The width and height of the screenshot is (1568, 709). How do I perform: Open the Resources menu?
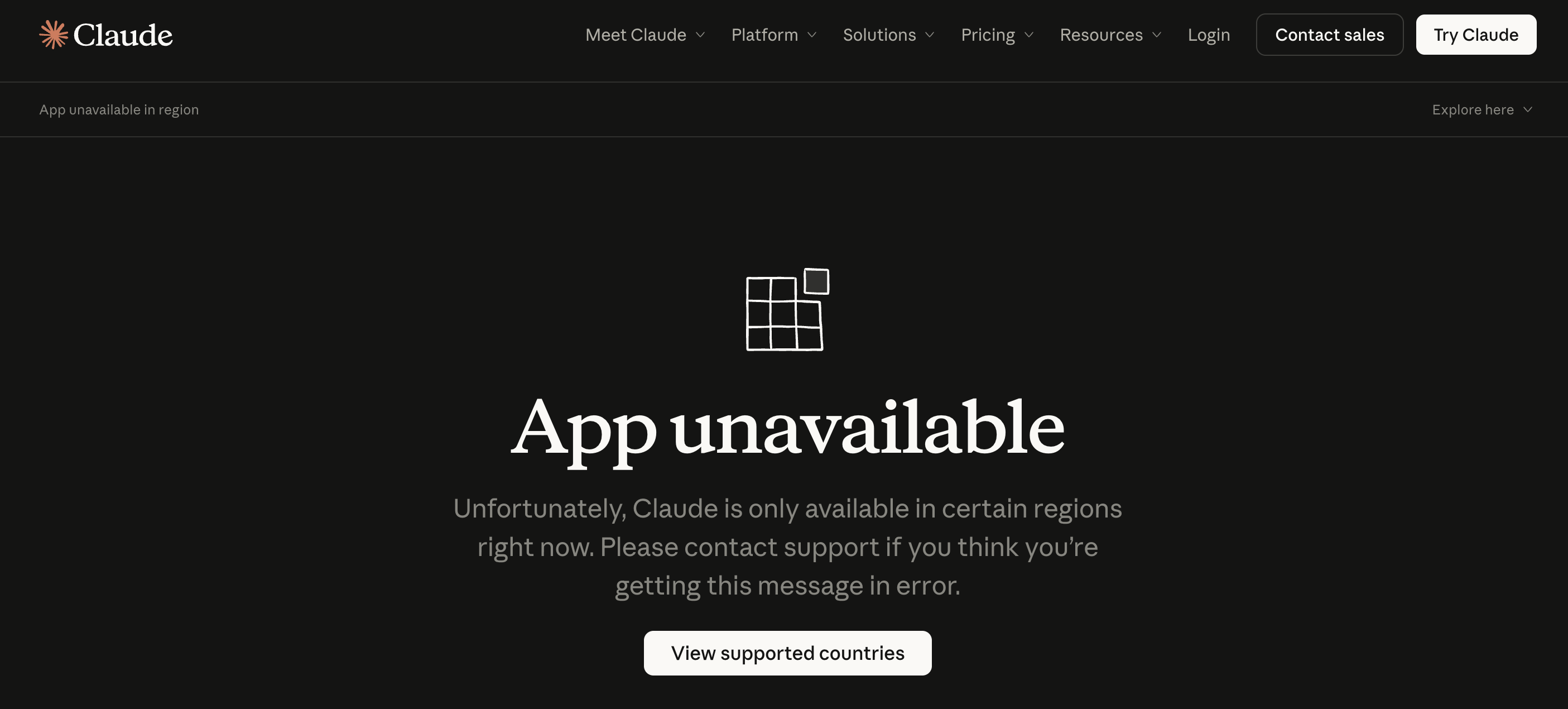(x=1111, y=35)
